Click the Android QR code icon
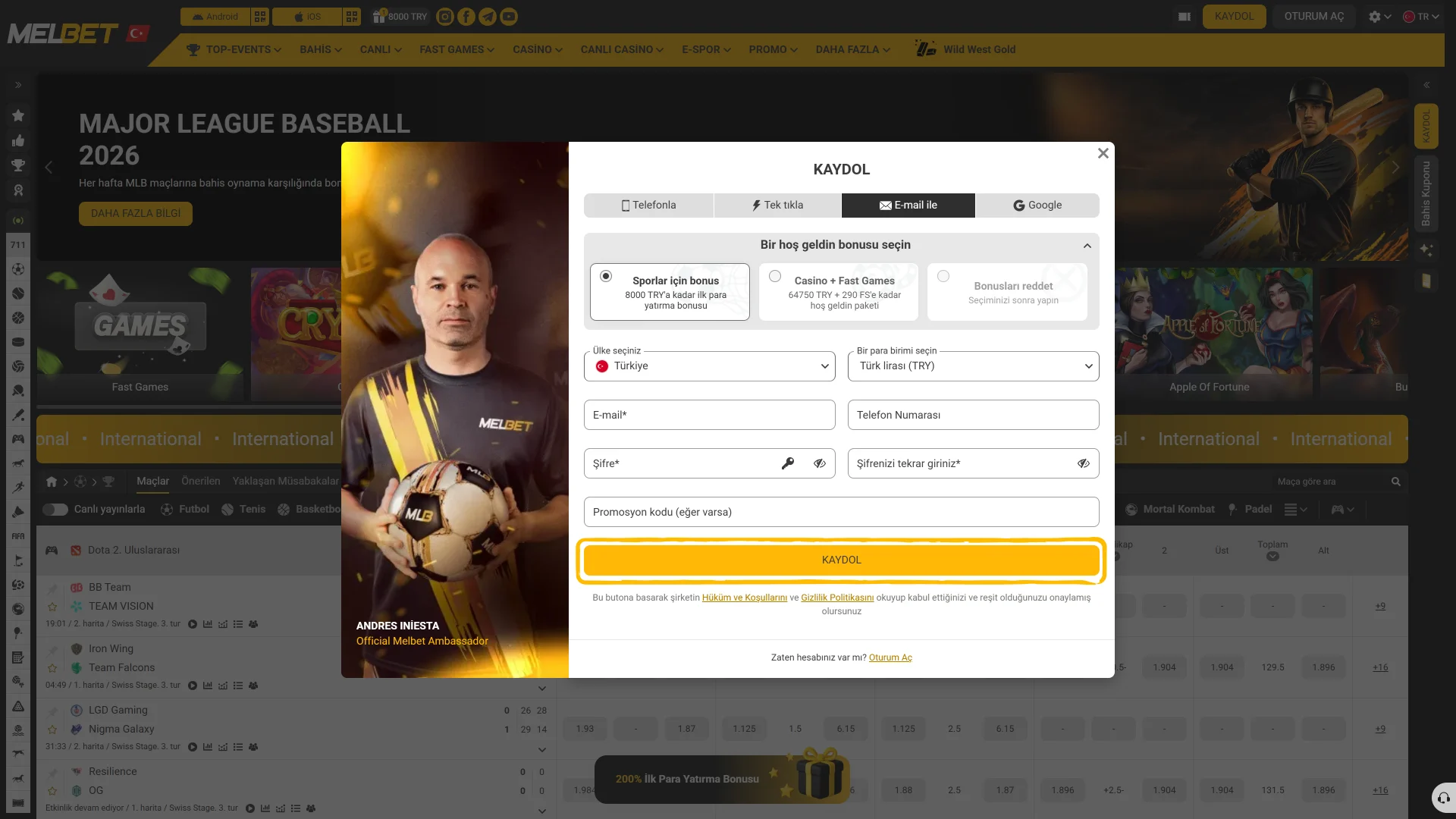 (260, 17)
